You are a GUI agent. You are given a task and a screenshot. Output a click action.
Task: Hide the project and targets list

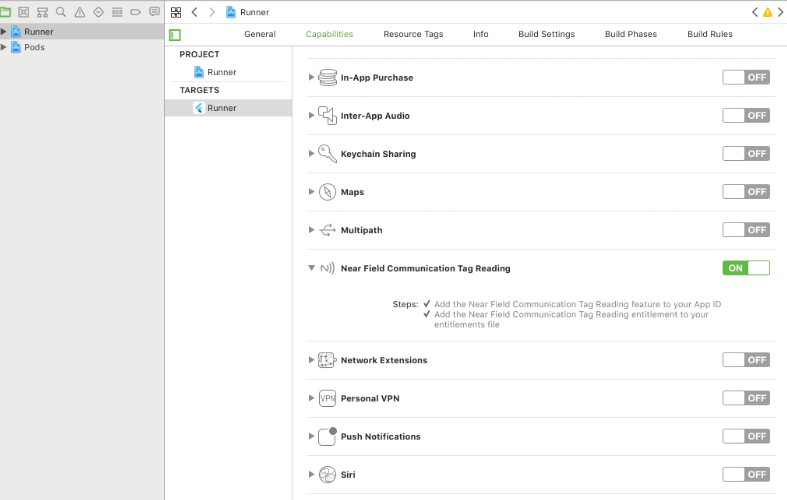point(175,34)
